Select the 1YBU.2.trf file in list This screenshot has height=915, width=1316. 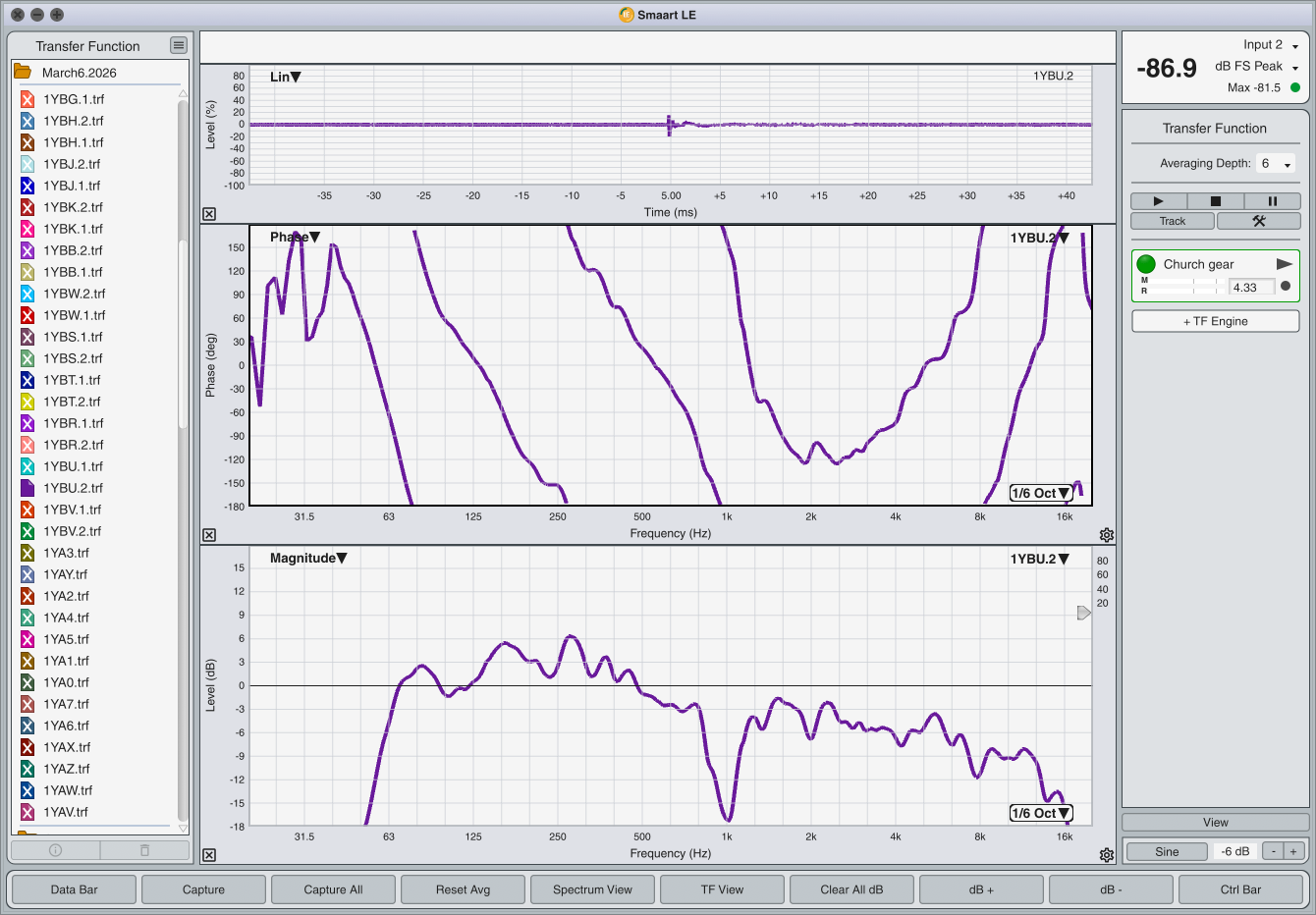point(73,488)
